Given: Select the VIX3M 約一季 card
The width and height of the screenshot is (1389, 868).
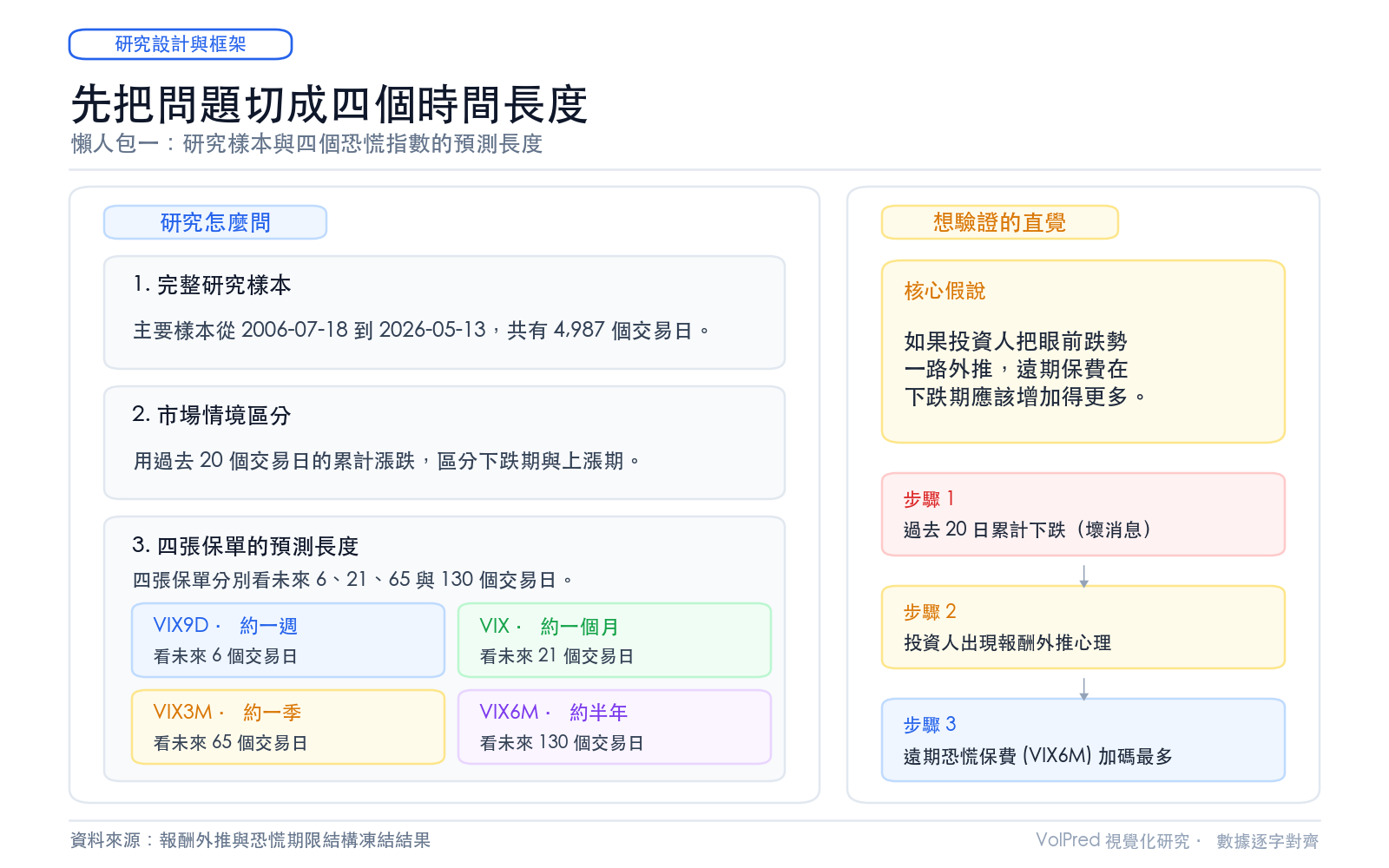Looking at the screenshot, I should [288, 727].
